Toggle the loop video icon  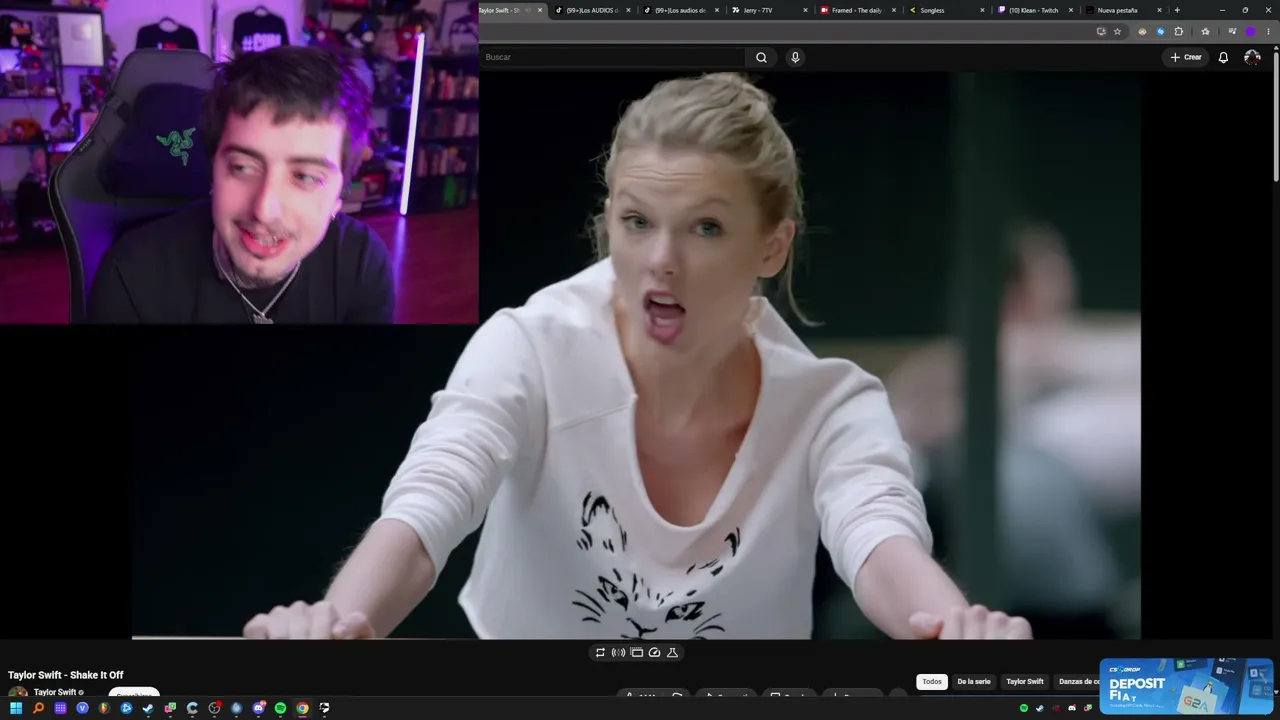(600, 652)
